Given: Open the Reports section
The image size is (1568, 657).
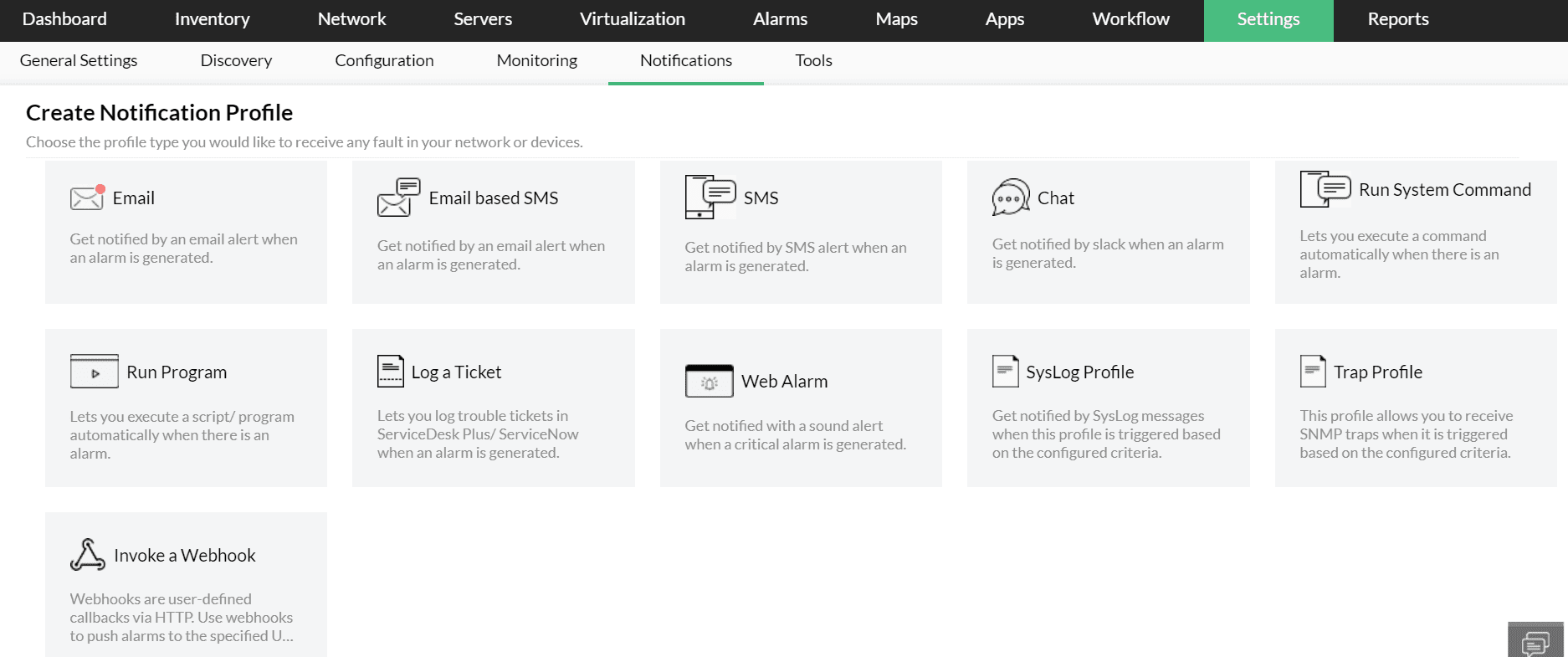Looking at the screenshot, I should click(1397, 20).
